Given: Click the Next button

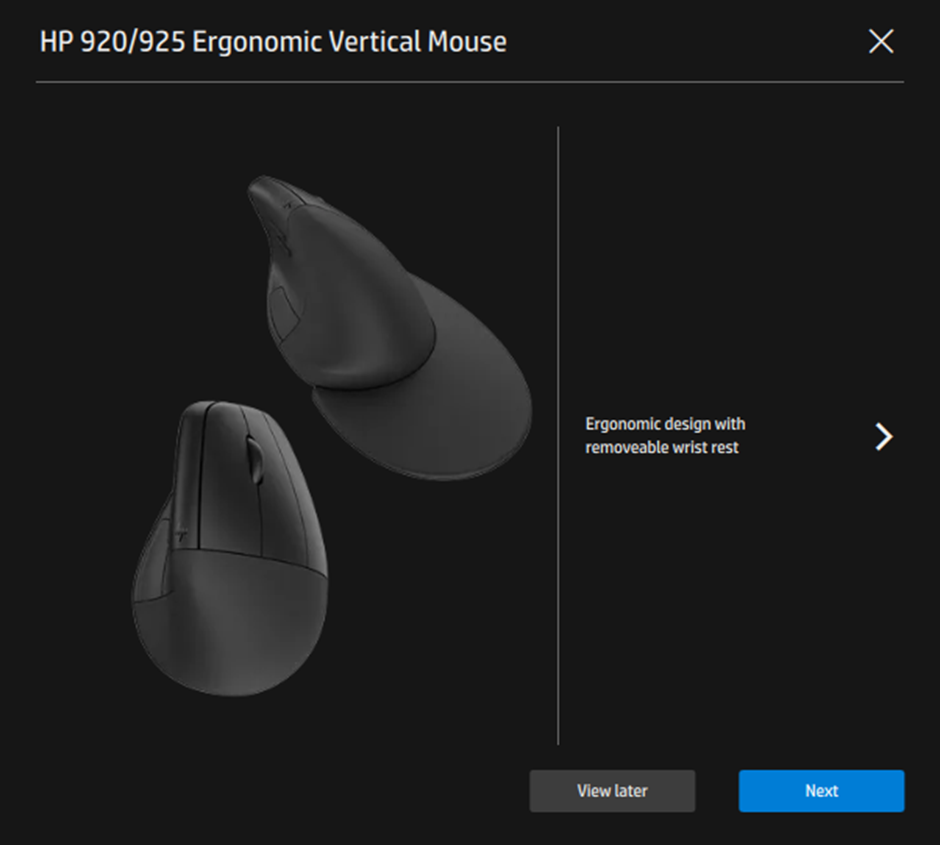Looking at the screenshot, I should point(821,791).
